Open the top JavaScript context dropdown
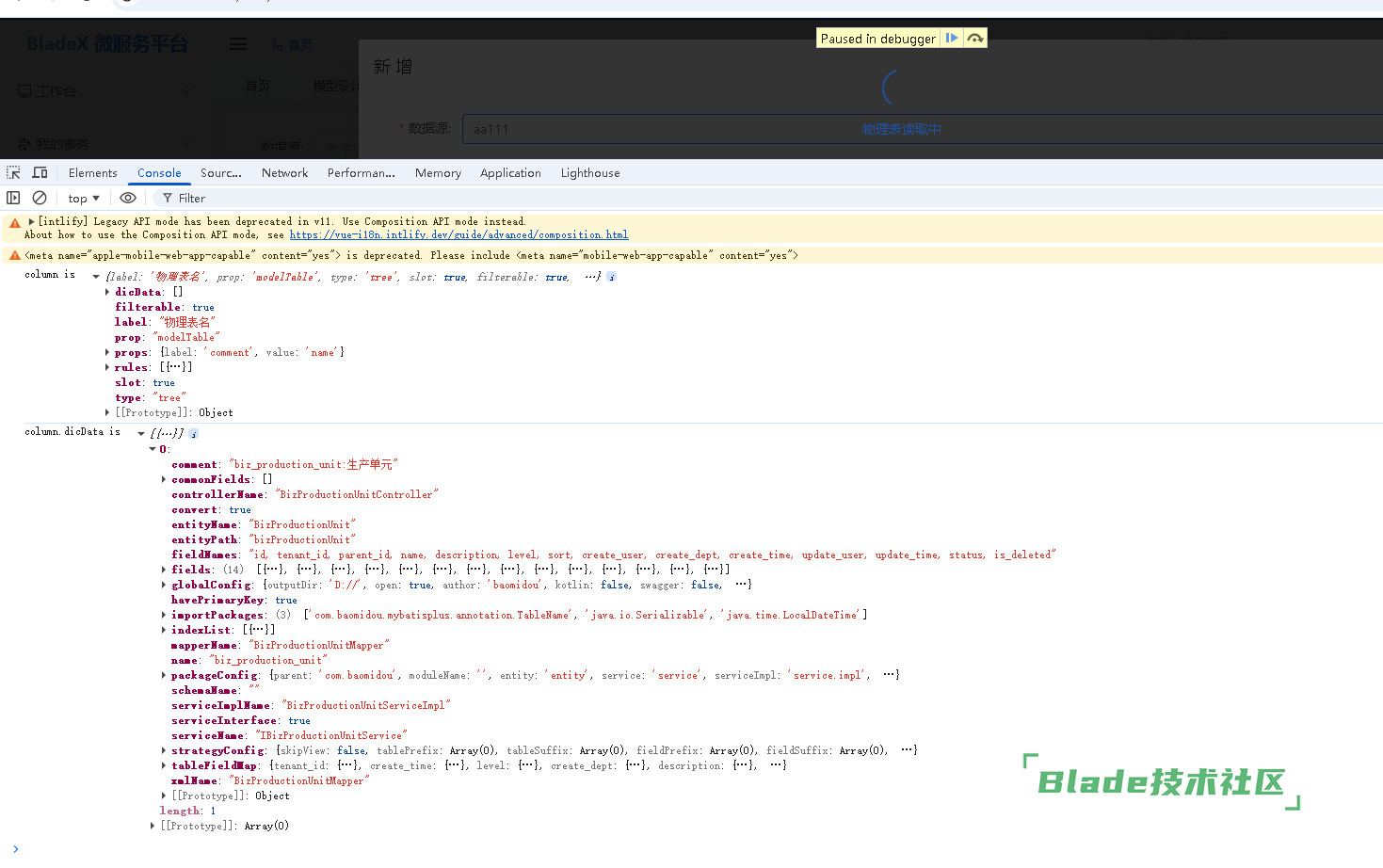This screenshot has height=868, width=1383. pos(83,199)
